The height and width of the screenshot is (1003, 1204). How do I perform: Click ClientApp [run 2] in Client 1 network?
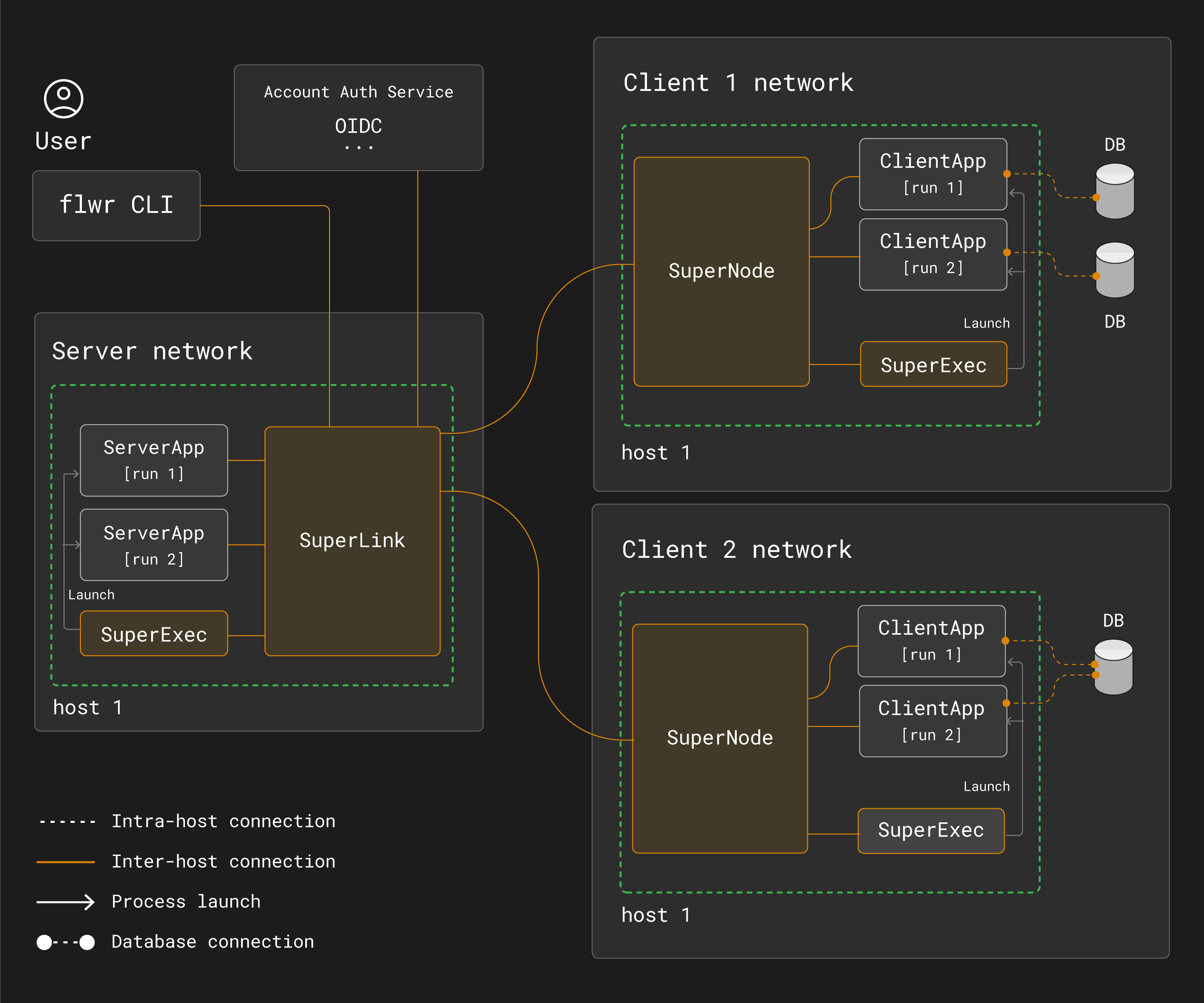coord(933,254)
